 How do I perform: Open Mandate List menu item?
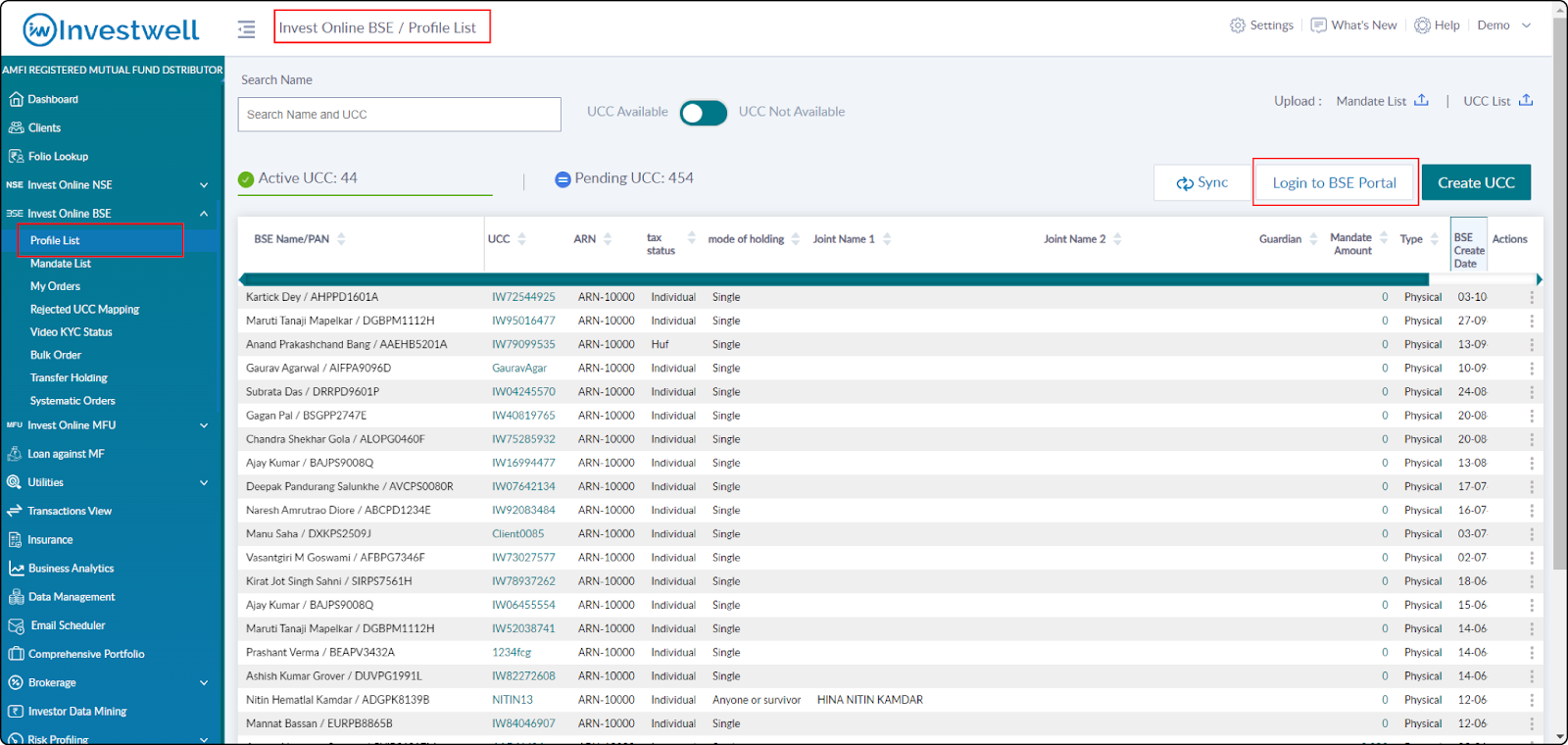pyautogui.click(x=61, y=264)
